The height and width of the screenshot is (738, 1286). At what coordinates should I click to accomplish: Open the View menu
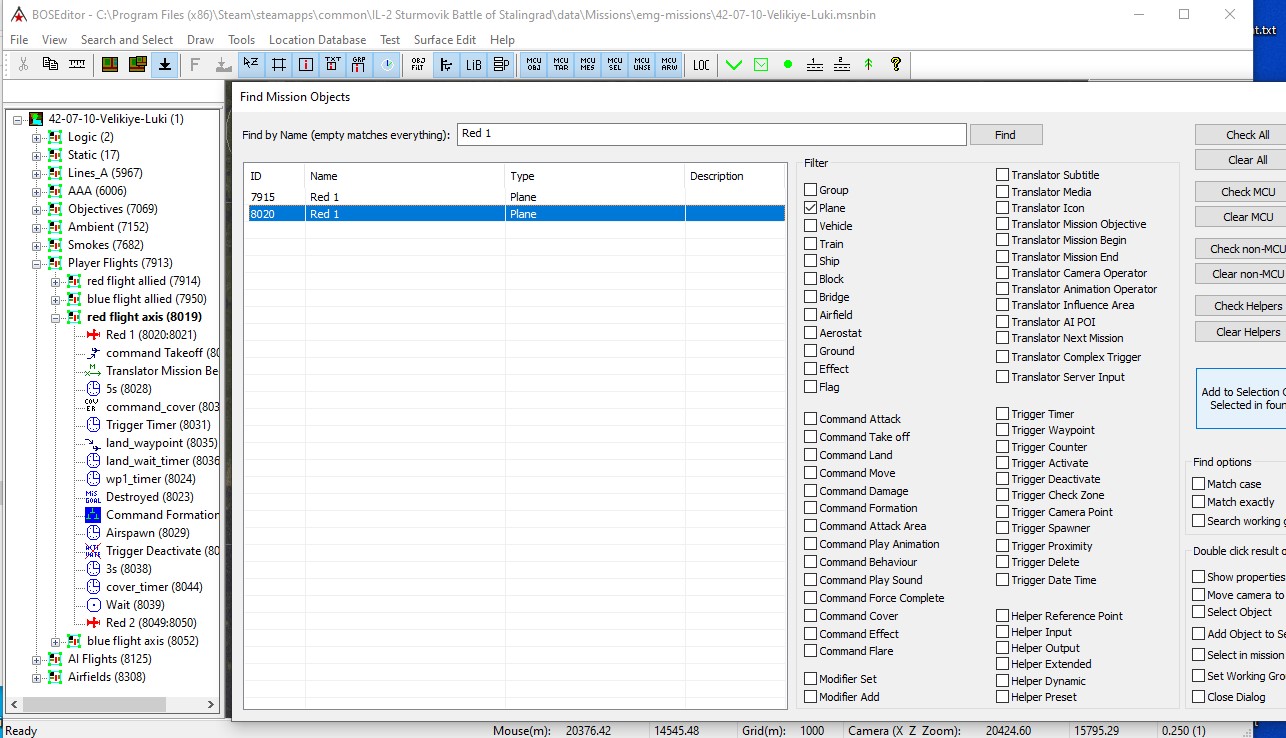coord(54,40)
